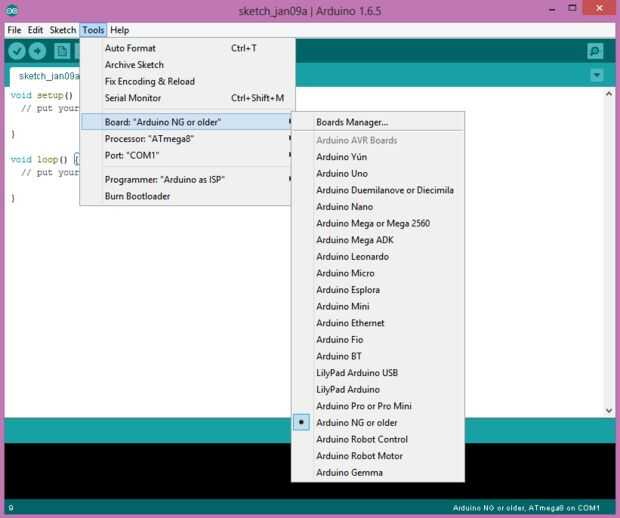Select the Arduino Mini board

pos(378,306)
